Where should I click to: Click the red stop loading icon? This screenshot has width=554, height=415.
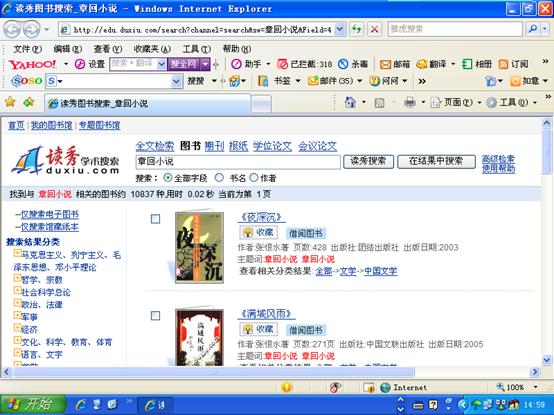tap(374, 29)
